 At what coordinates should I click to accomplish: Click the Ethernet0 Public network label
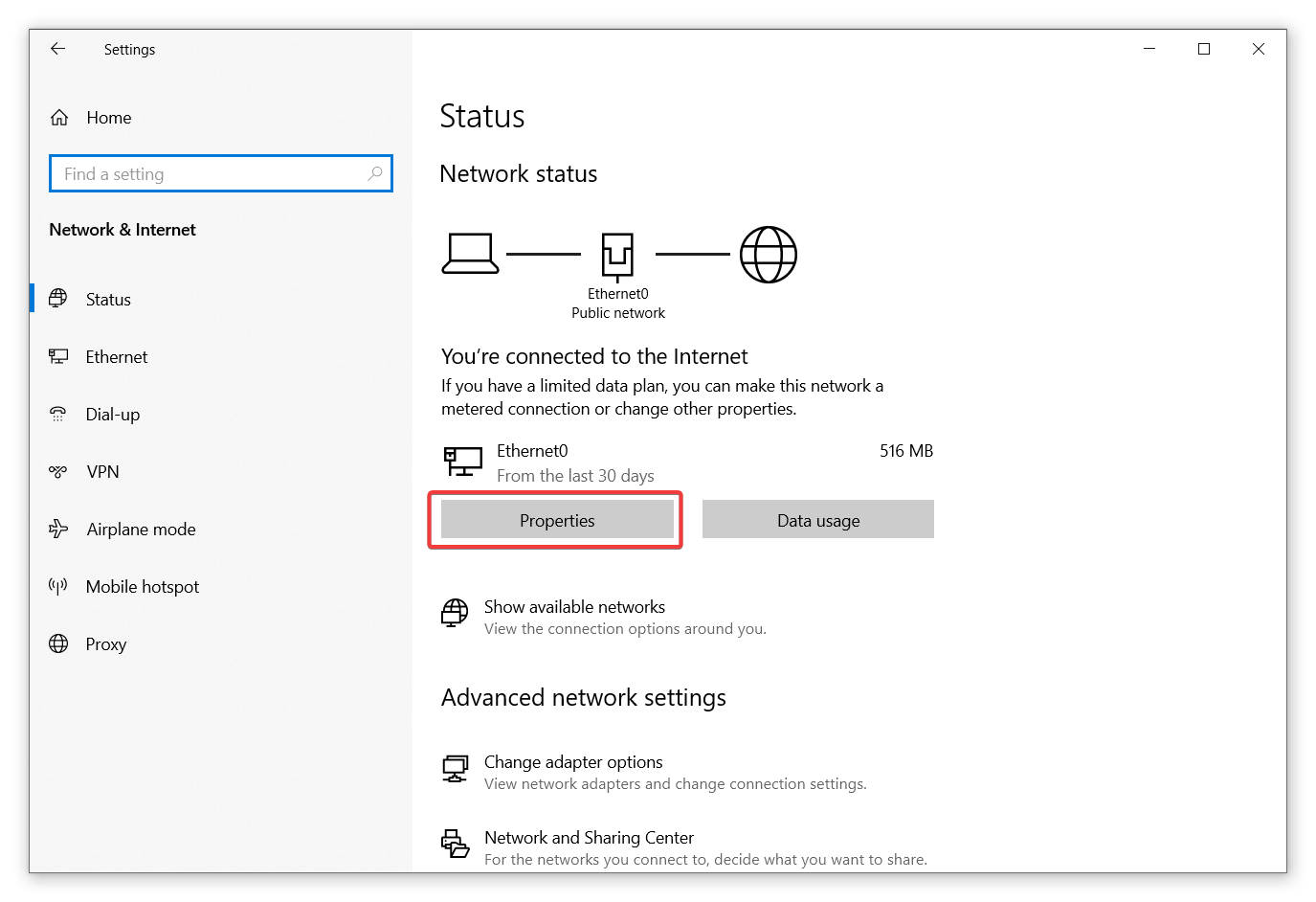click(618, 304)
